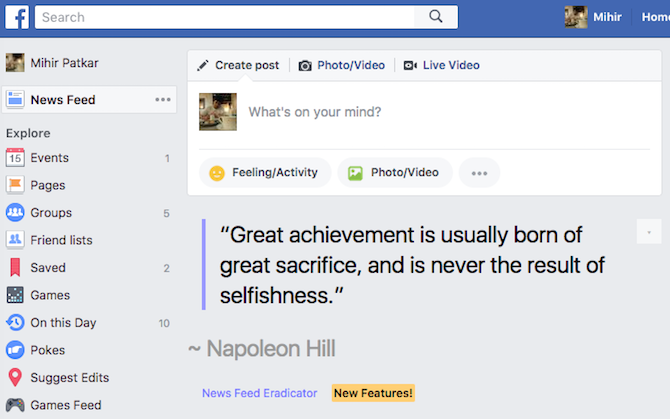Click the green picture icon
670x419 pixels.
tap(355, 173)
